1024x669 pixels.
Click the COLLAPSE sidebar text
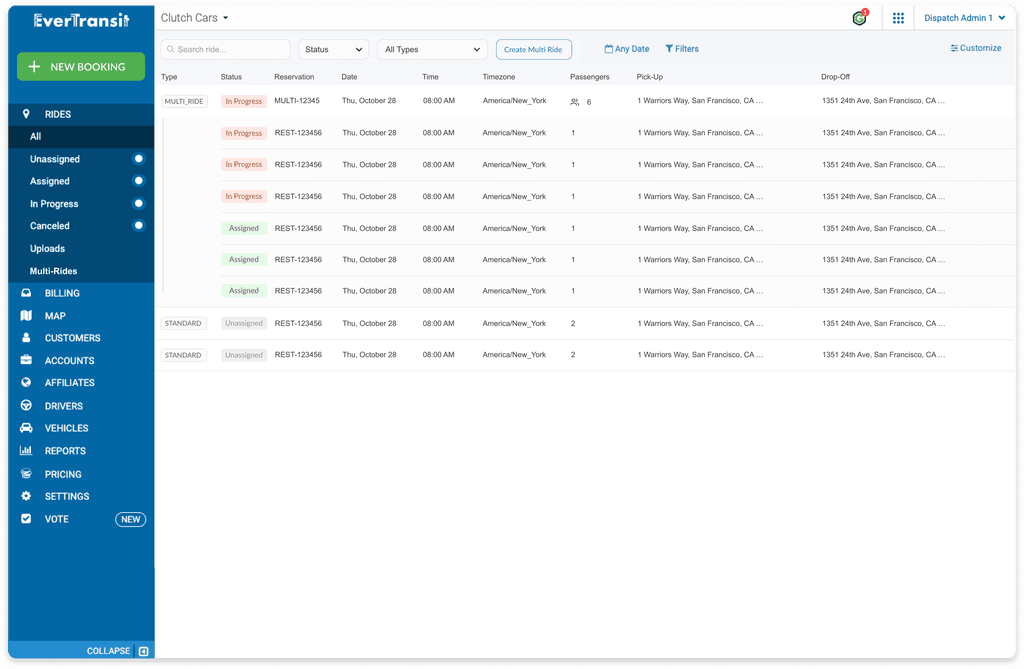point(108,651)
